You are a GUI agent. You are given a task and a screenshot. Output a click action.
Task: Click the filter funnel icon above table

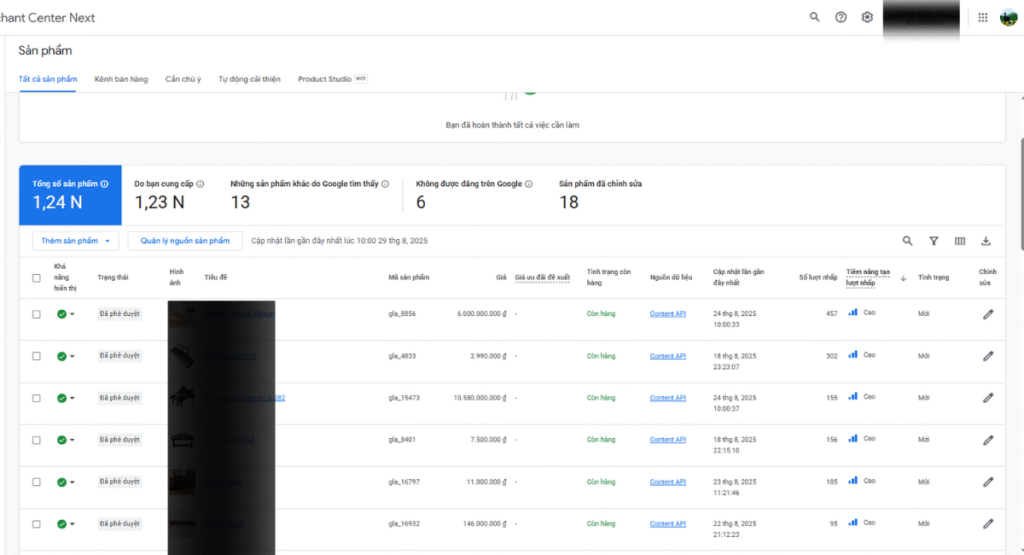pos(934,241)
